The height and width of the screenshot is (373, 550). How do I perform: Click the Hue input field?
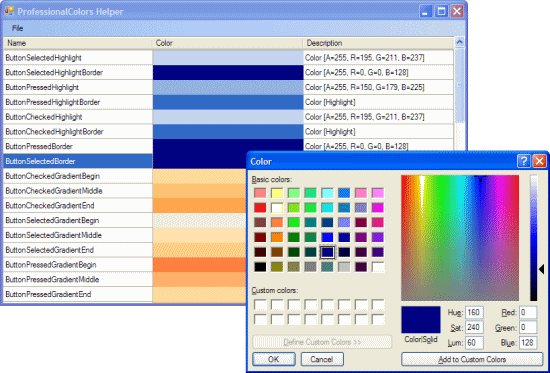[x=474, y=313]
